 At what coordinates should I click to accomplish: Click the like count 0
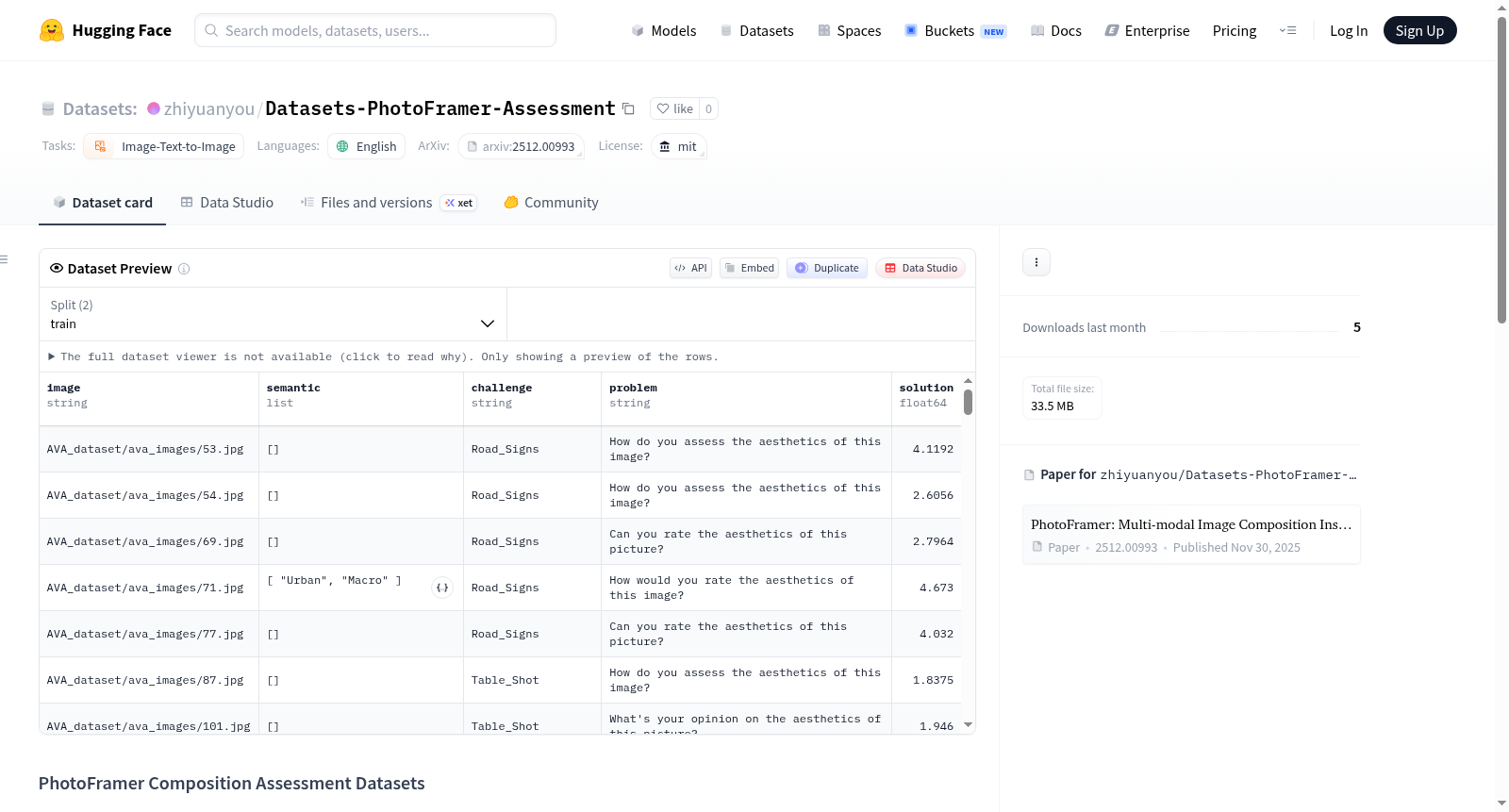click(x=709, y=108)
